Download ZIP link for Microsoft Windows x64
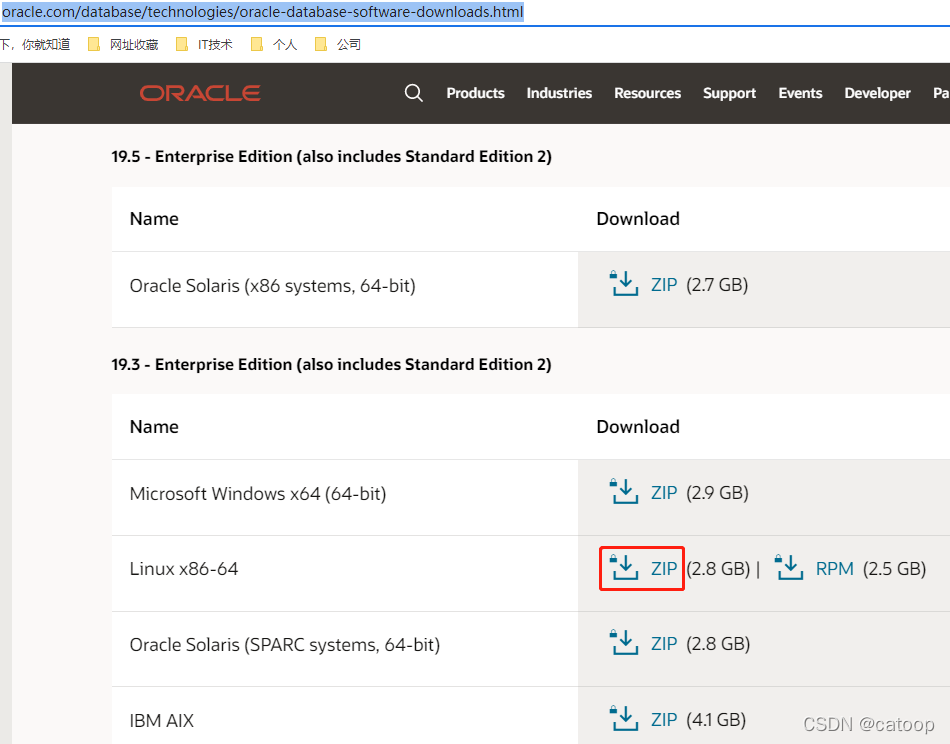 click(664, 493)
